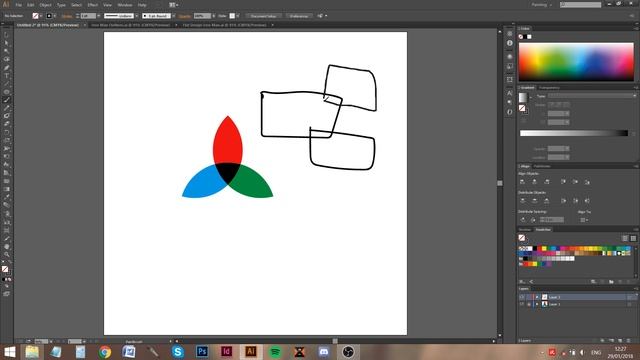Viewport: 640px width, 360px height.
Task: Select the Pen tool
Action: pyautogui.click(x=7, y=68)
